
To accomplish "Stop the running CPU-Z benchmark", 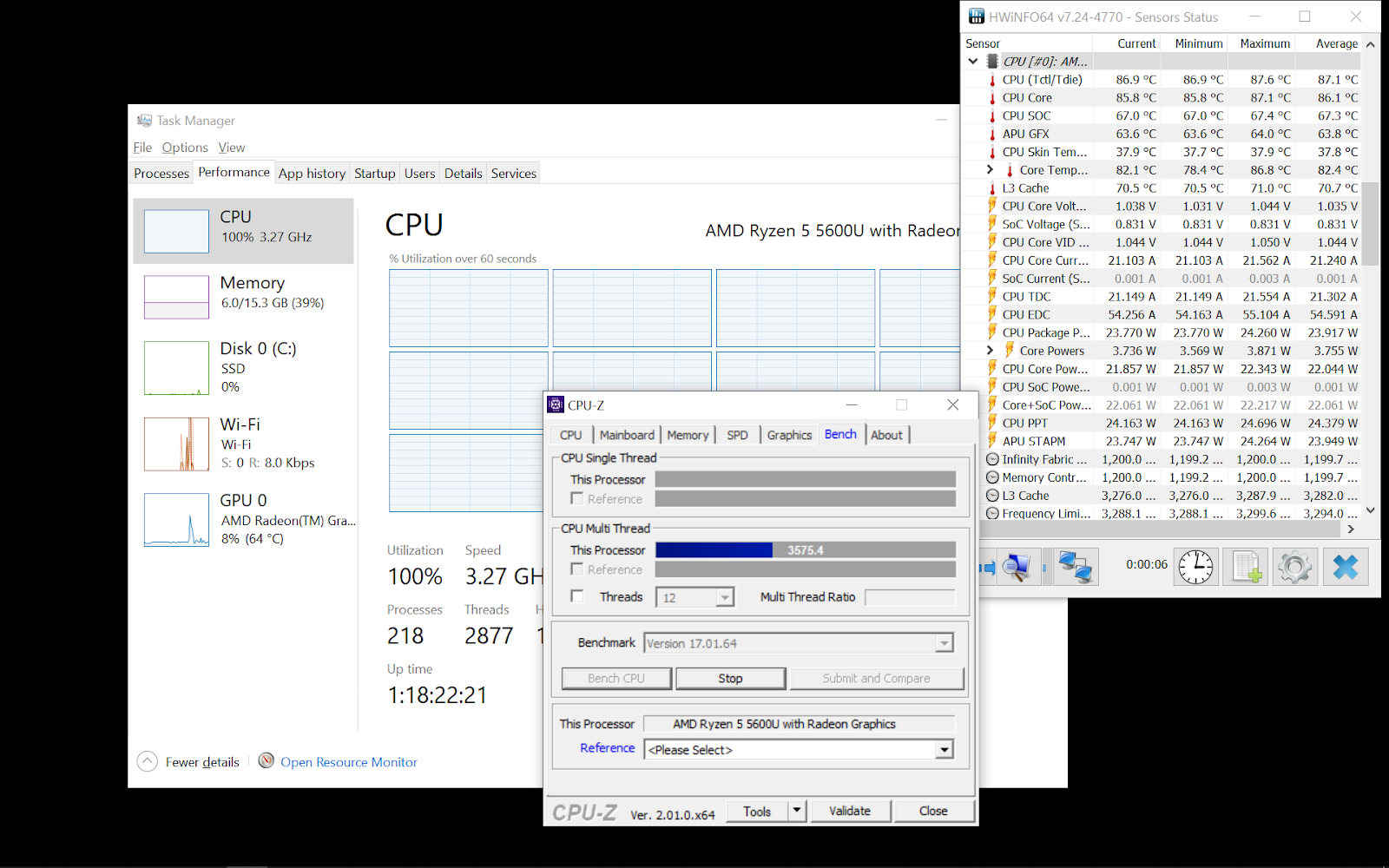I will click(x=730, y=678).
